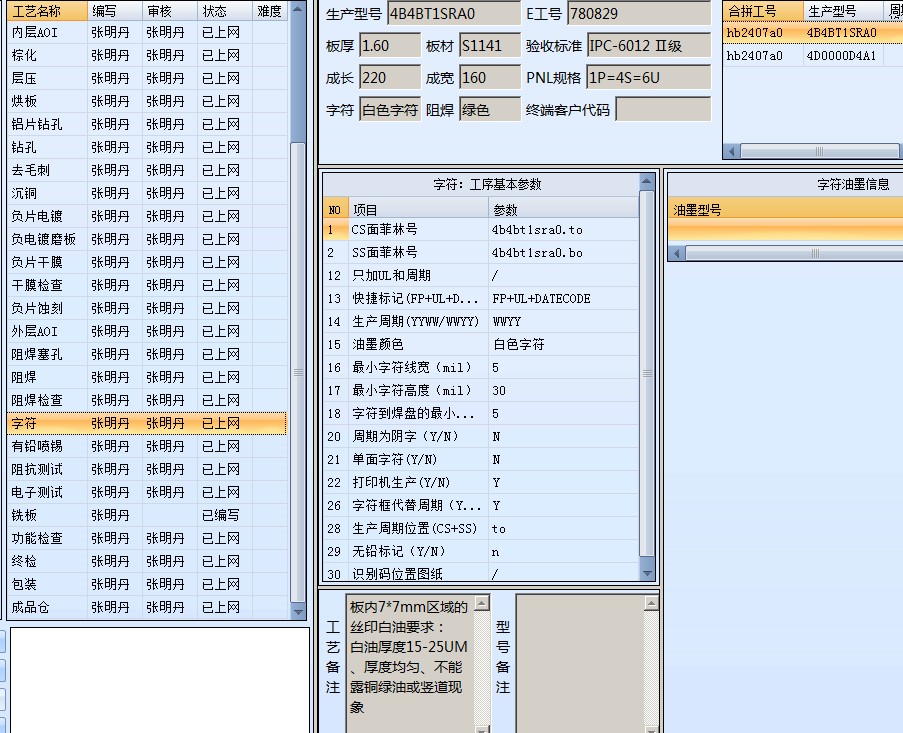Click the 验收标准 field IPC-6012 II级

coord(649,45)
